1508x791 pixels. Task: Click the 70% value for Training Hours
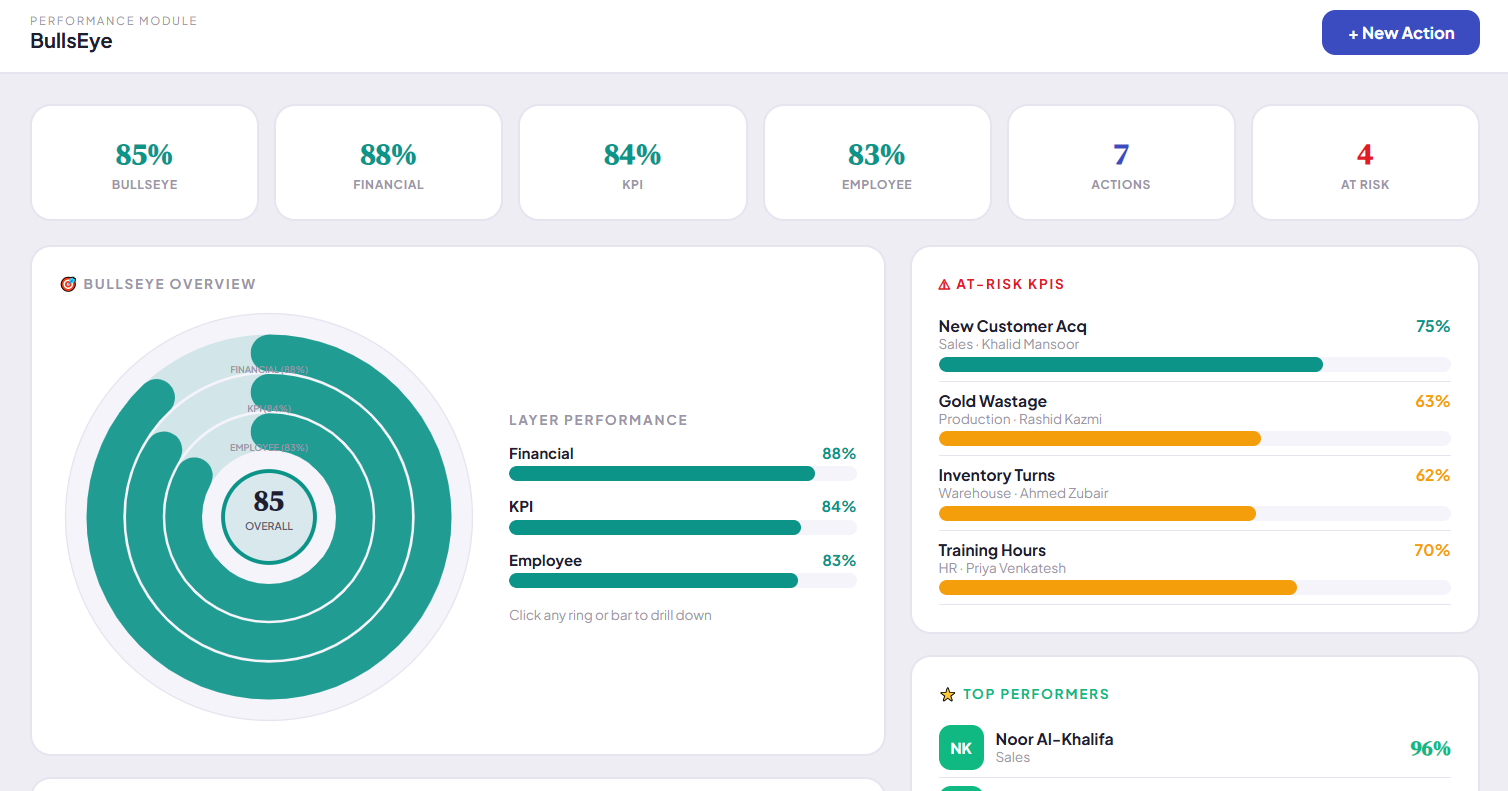[1433, 550]
